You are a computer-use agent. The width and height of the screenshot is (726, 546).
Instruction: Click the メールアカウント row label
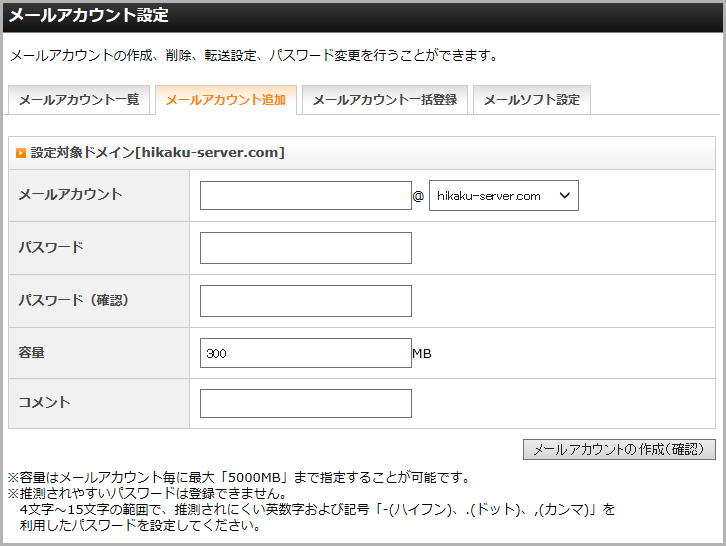[x=70, y=195]
